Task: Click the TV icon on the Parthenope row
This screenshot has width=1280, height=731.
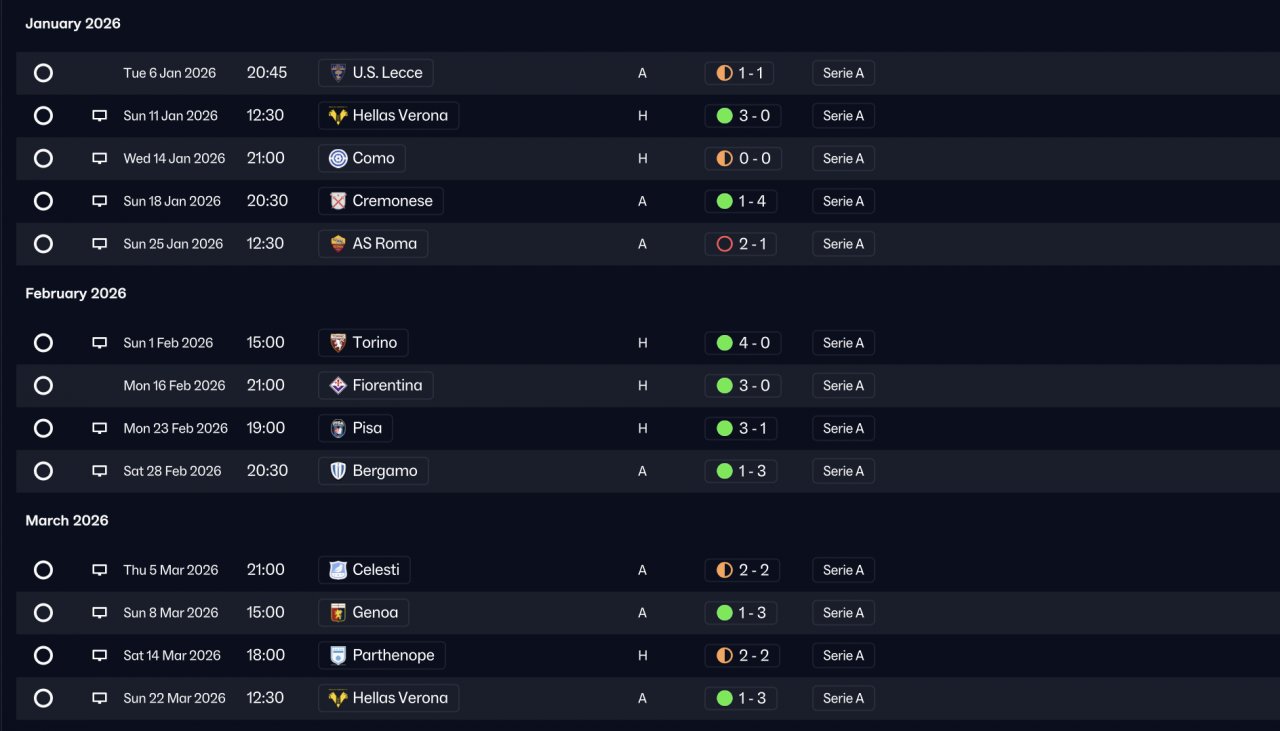Action: point(99,656)
